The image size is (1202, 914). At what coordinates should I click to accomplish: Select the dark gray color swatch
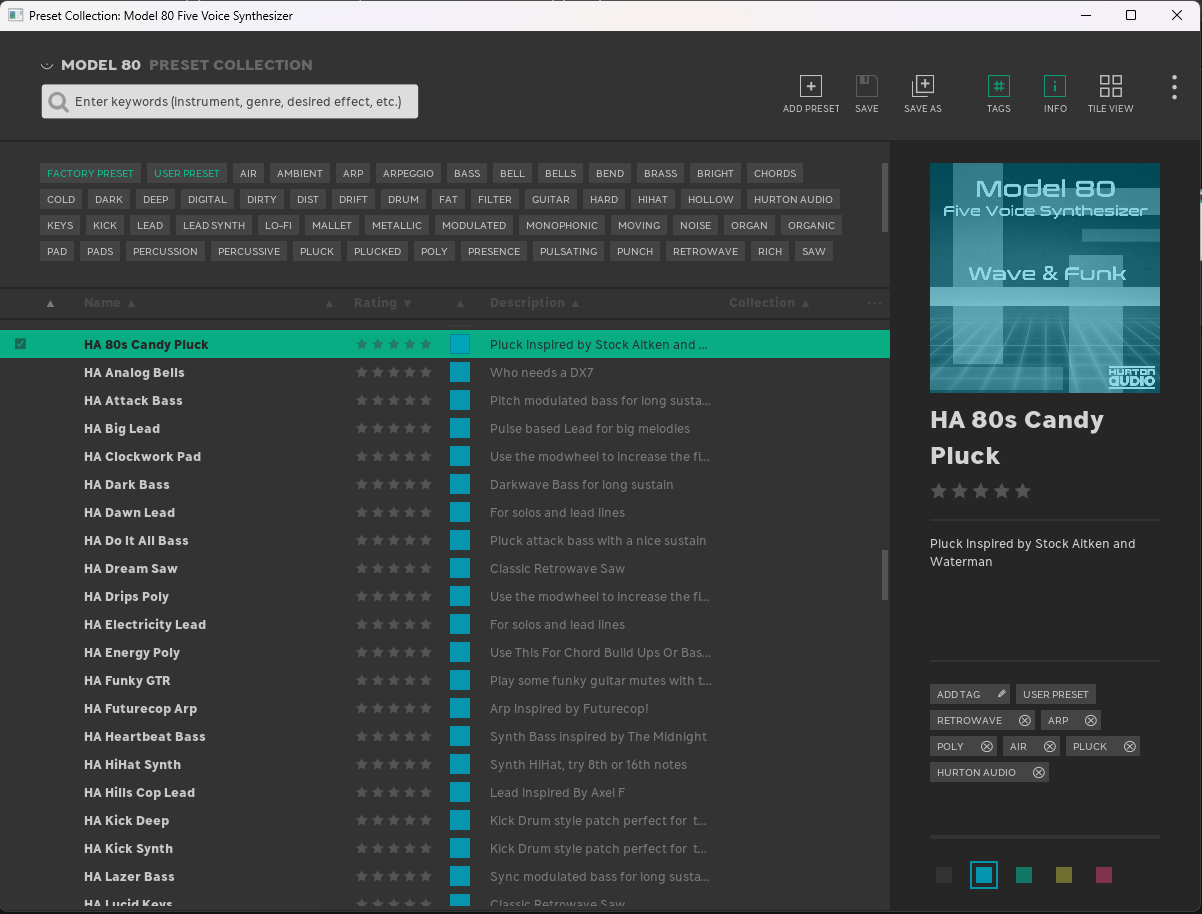click(944, 875)
